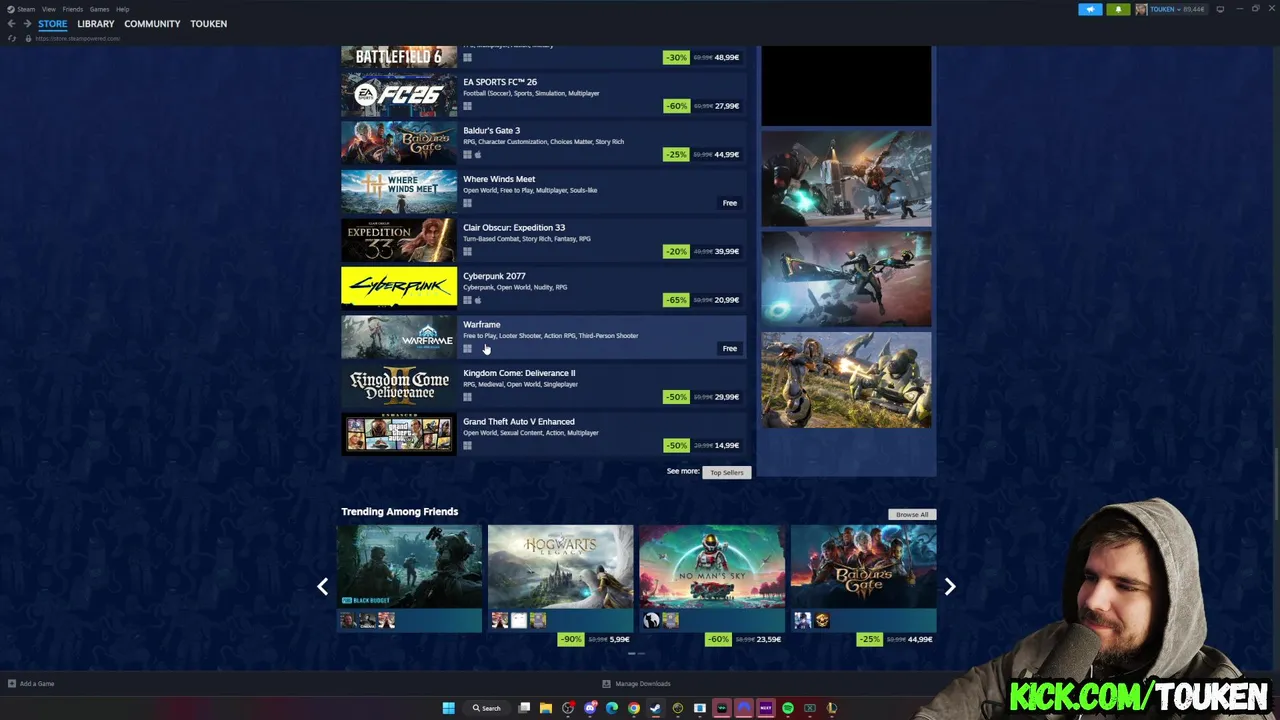Switch to the COMMUNITY tab
The image size is (1280, 720).
pos(152,24)
